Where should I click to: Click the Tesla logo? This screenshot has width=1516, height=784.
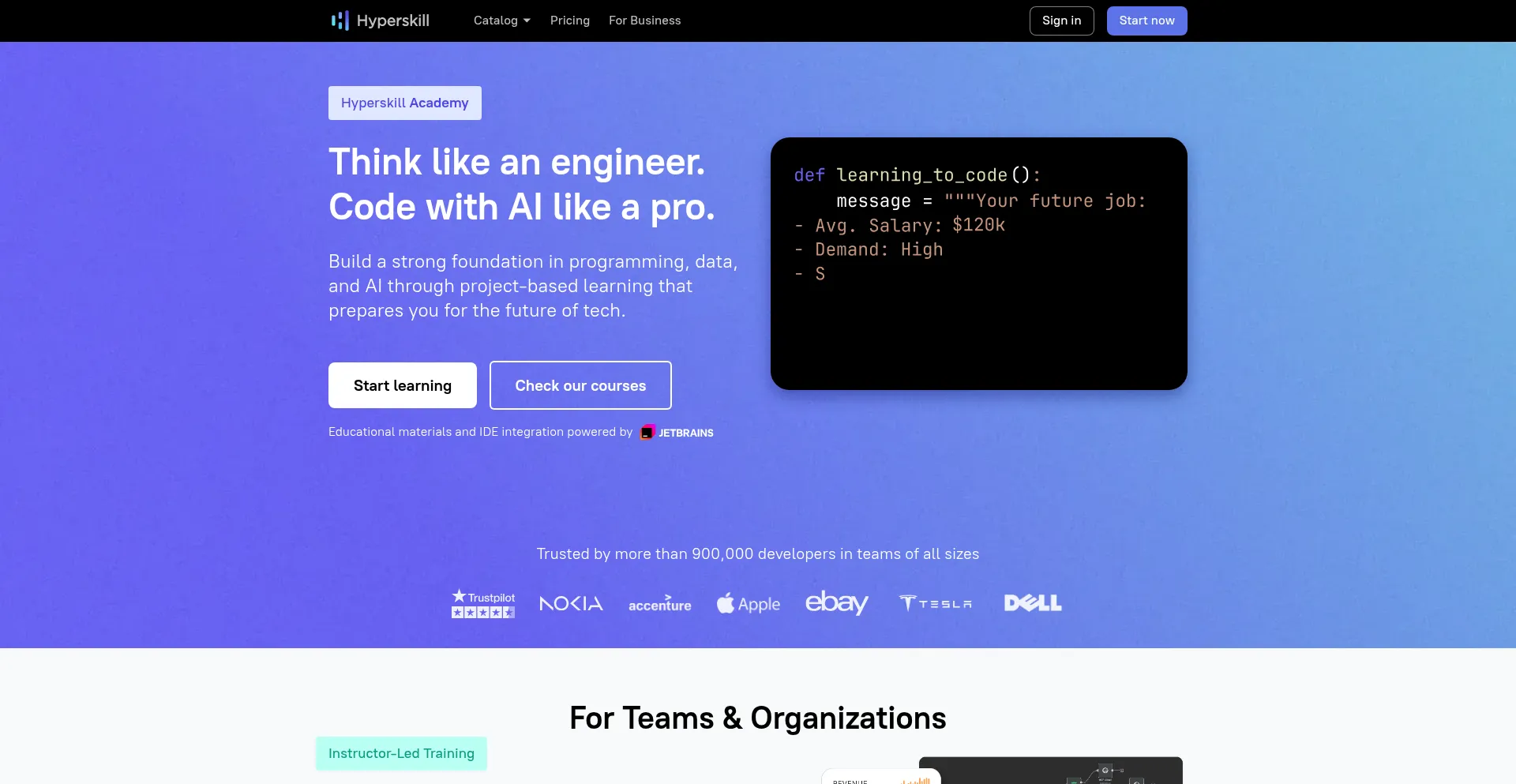pos(936,604)
